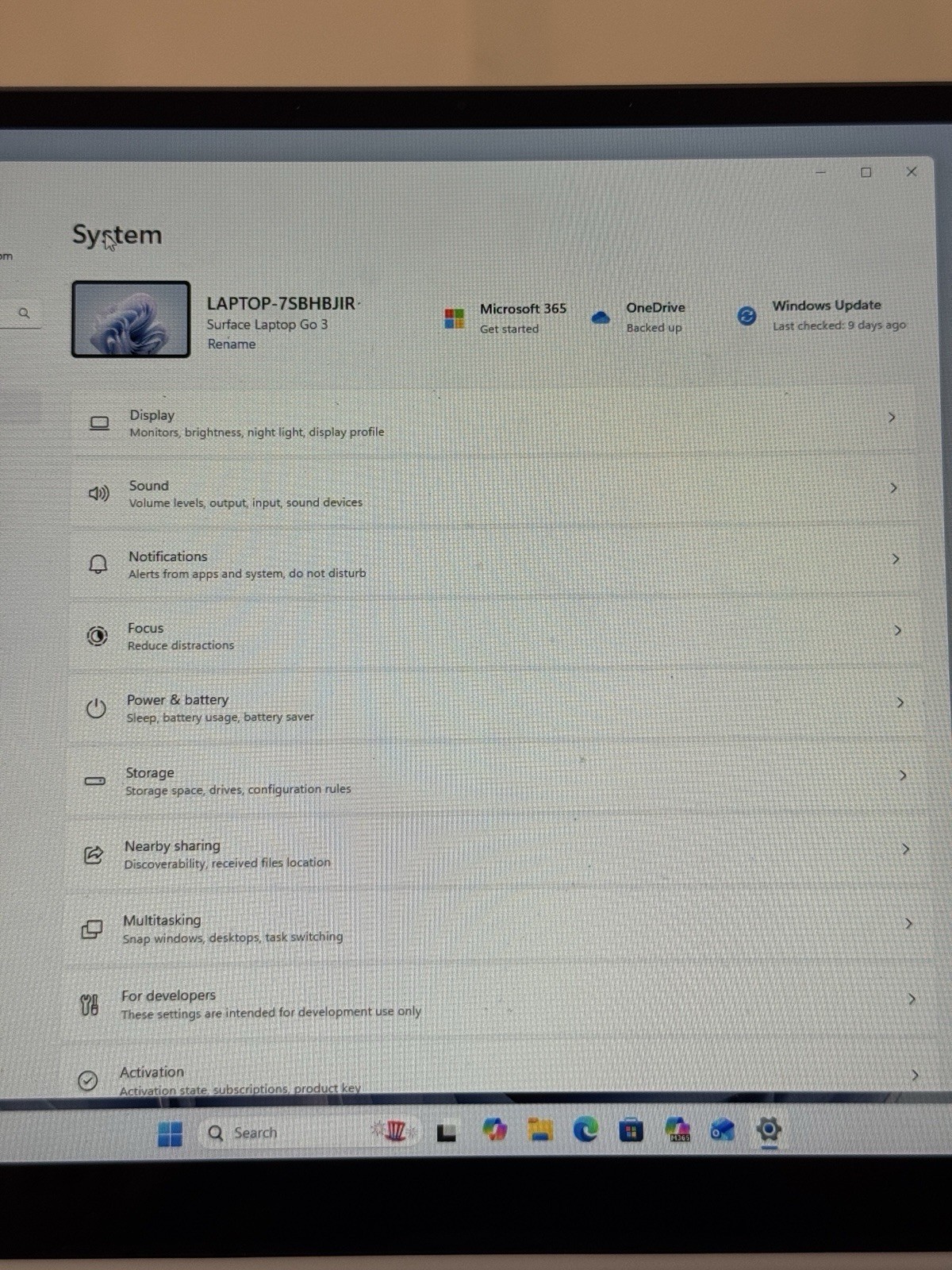Screen dimensions: 952x1270
Task: Click the settings search magnifier icon
Action: point(24,313)
